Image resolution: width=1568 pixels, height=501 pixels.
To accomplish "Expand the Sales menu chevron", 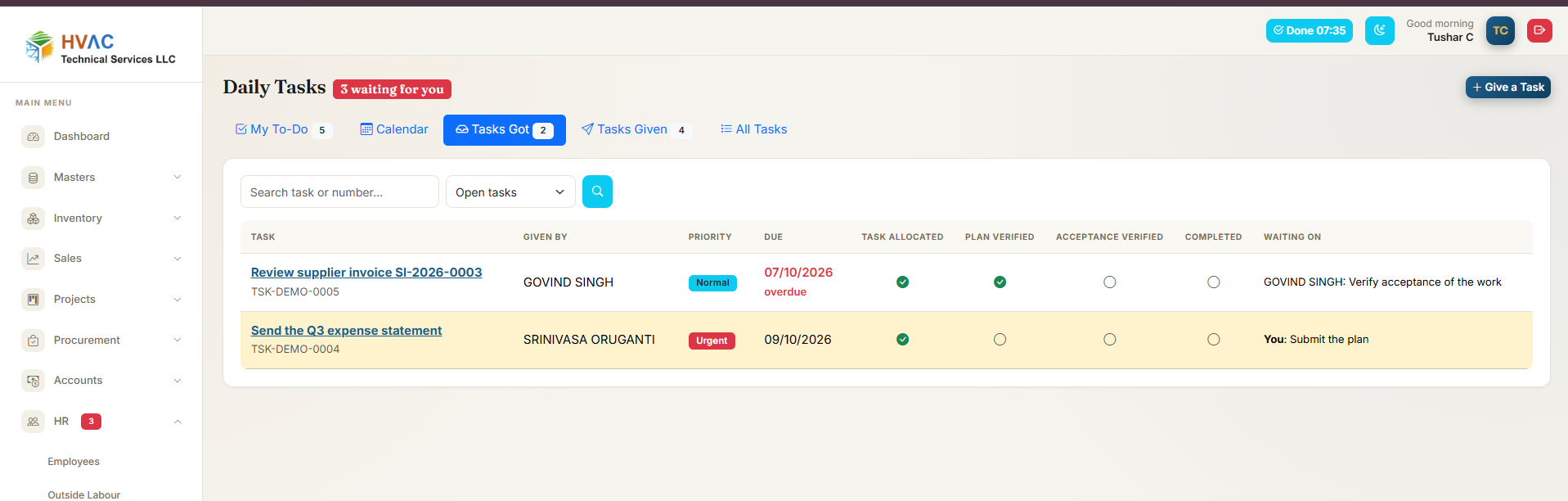I will pos(177,259).
